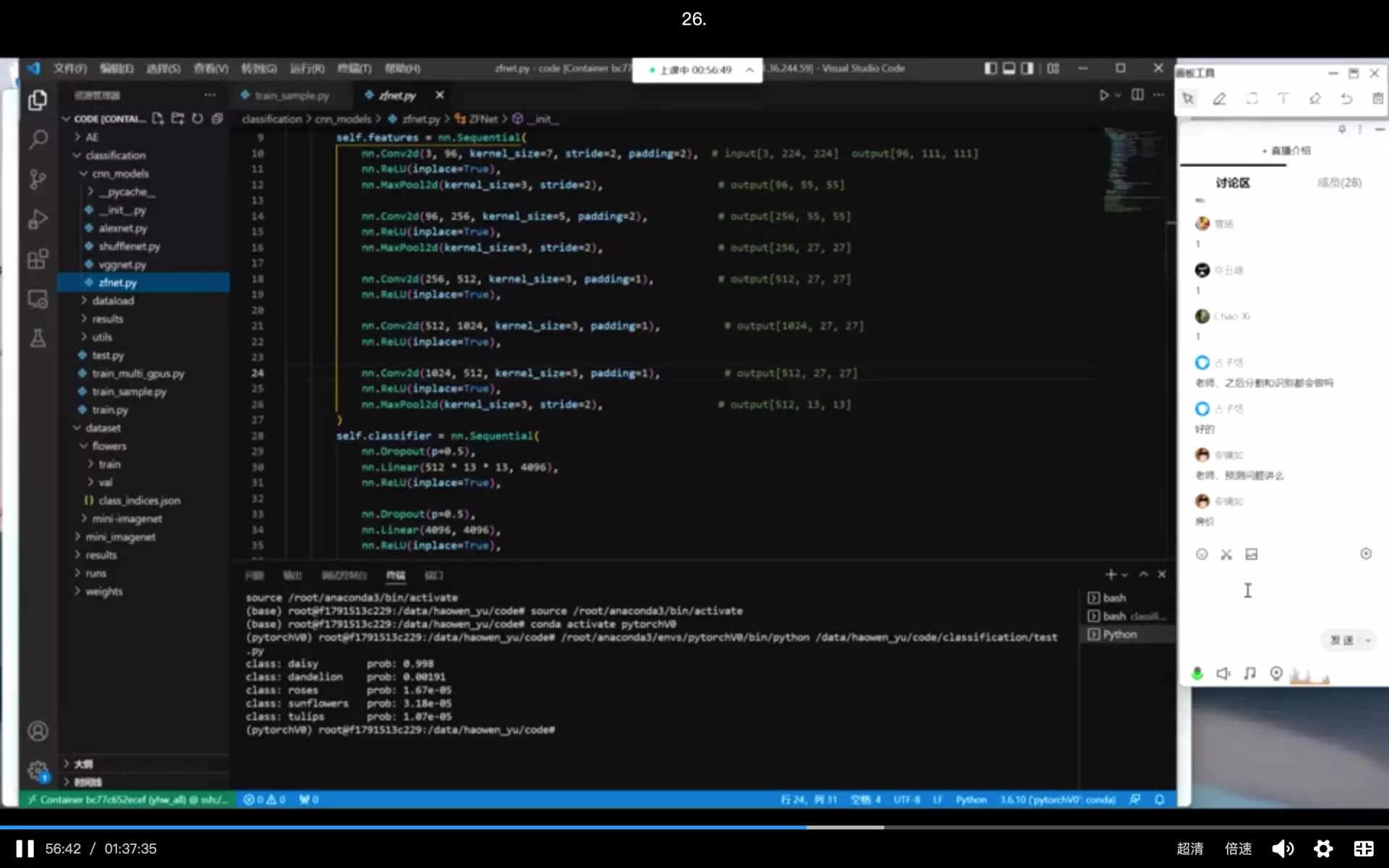Image resolution: width=1389 pixels, height=868 pixels.
Task: Open alexnet.py in the explorer
Action: click(x=122, y=229)
